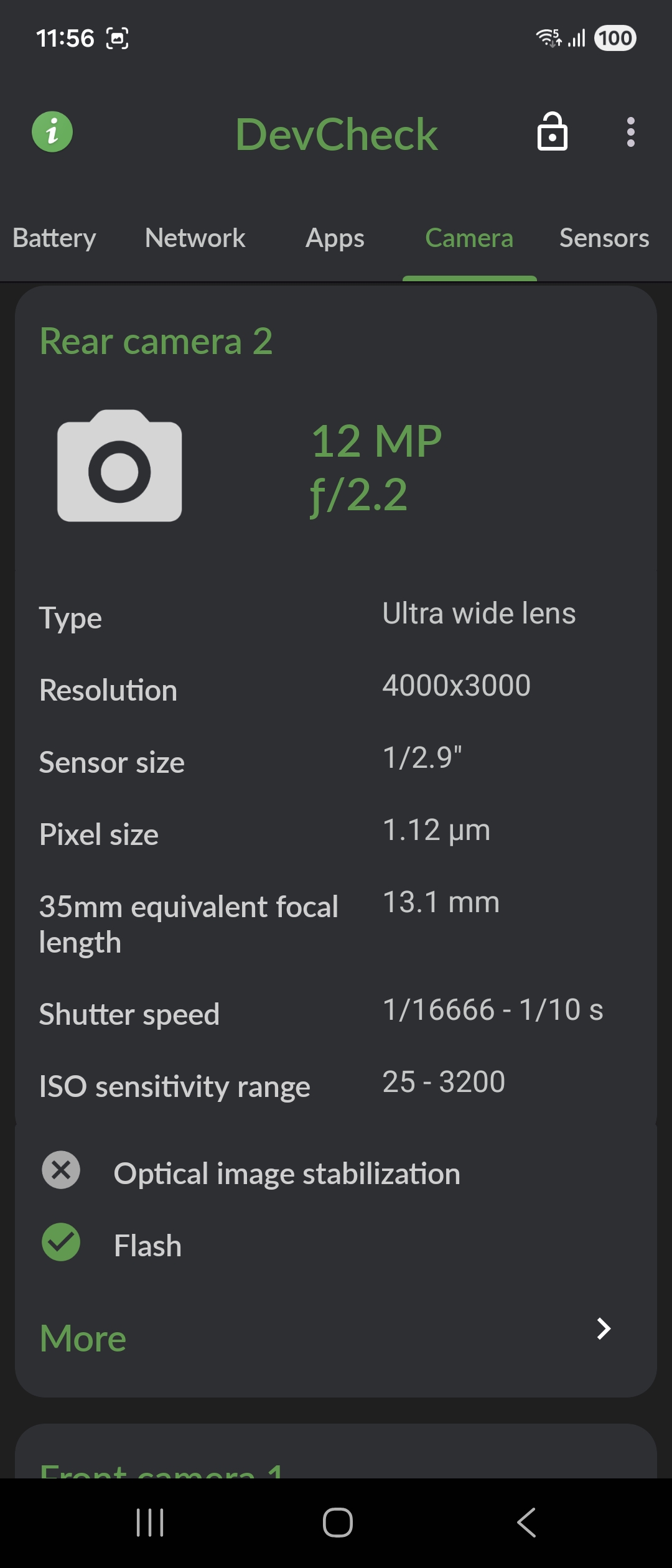The height and width of the screenshot is (1568, 672).
Task: Tap the Optical image stabilization cross icon
Action: (x=61, y=1170)
